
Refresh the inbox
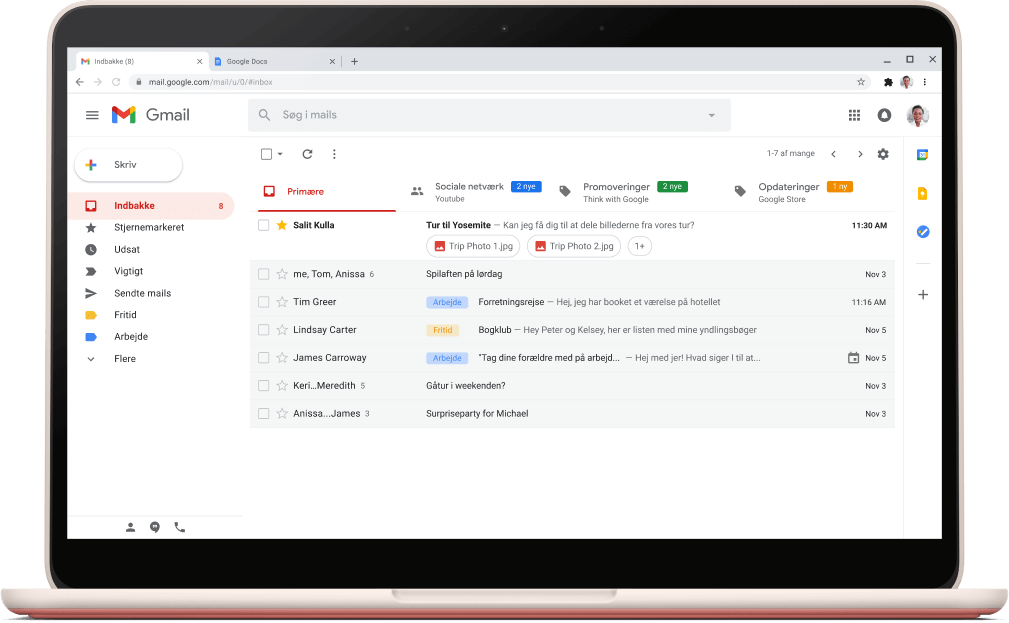click(307, 154)
